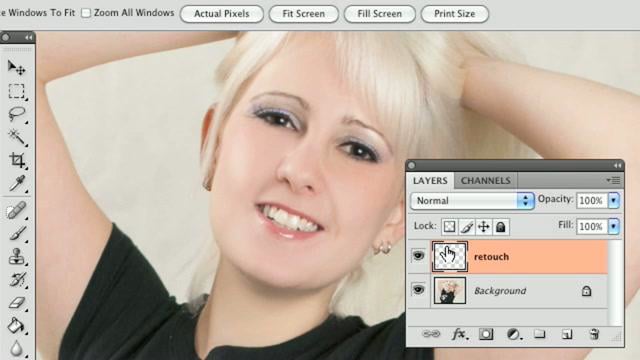The width and height of the screenshot is (640, 360).
Task: Hide the Background layer
Action: click(x=418, y=290)
